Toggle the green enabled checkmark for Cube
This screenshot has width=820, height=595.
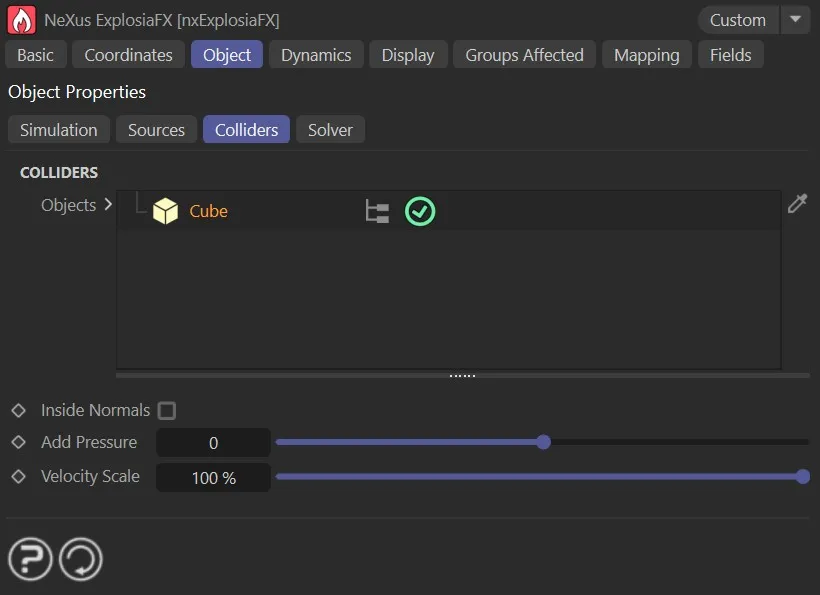coord(420,212)
